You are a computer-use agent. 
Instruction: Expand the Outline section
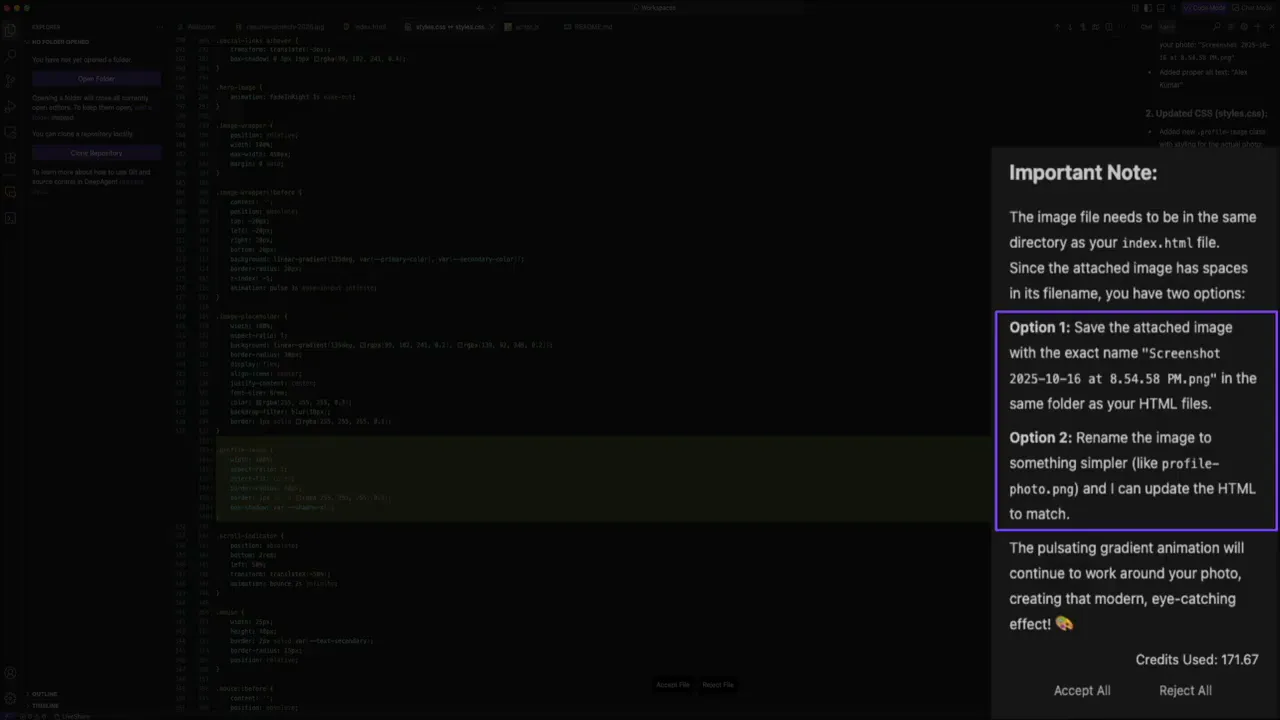44,694
